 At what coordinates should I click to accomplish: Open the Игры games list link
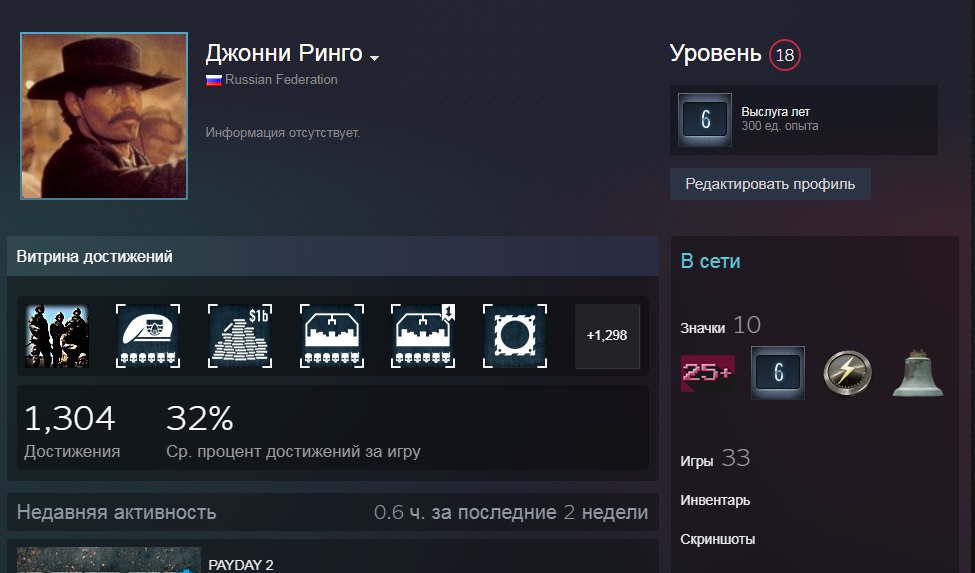[x=696, y=461]
